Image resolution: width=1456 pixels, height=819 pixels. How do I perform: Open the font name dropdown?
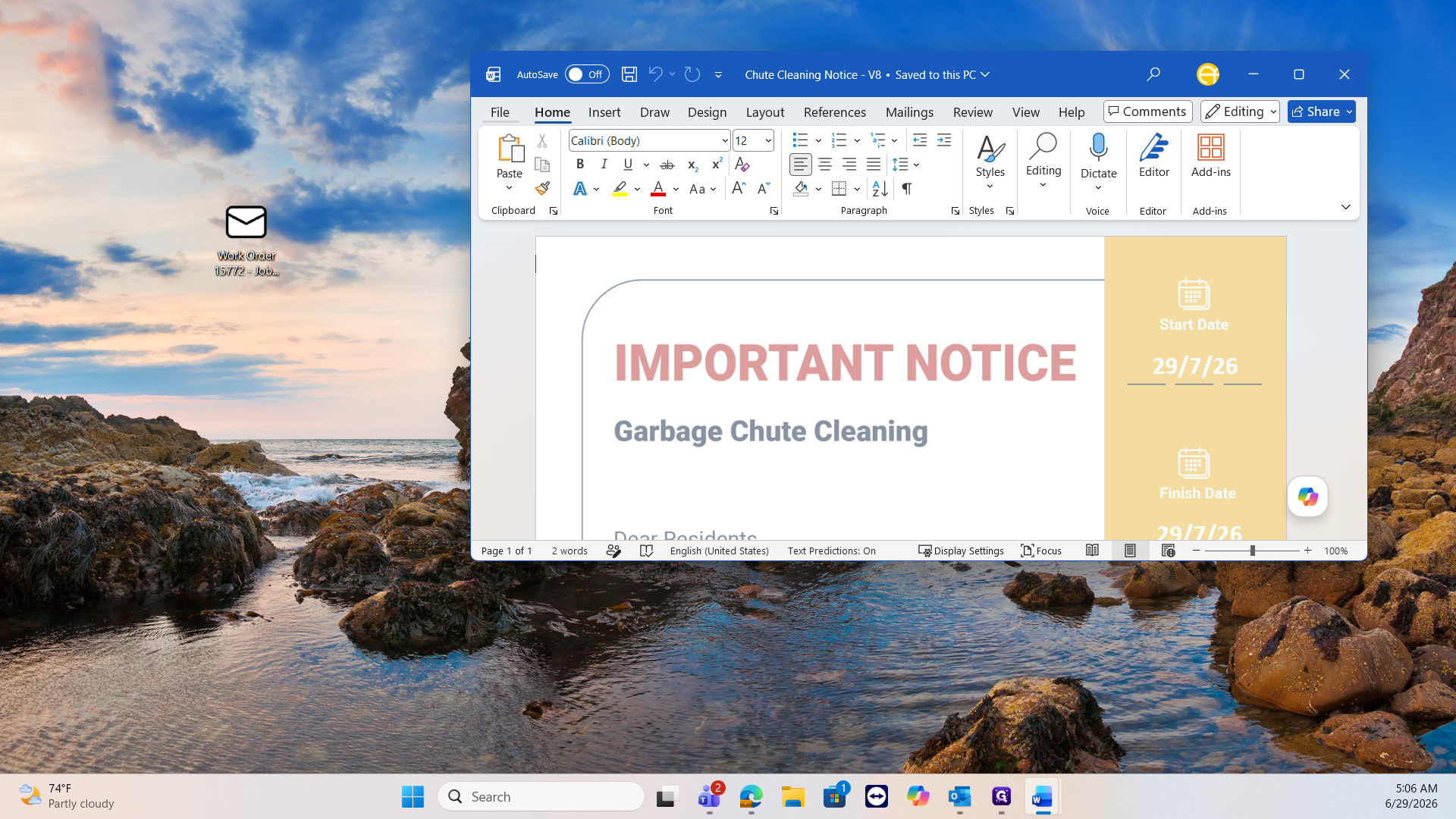pos(725,141)
